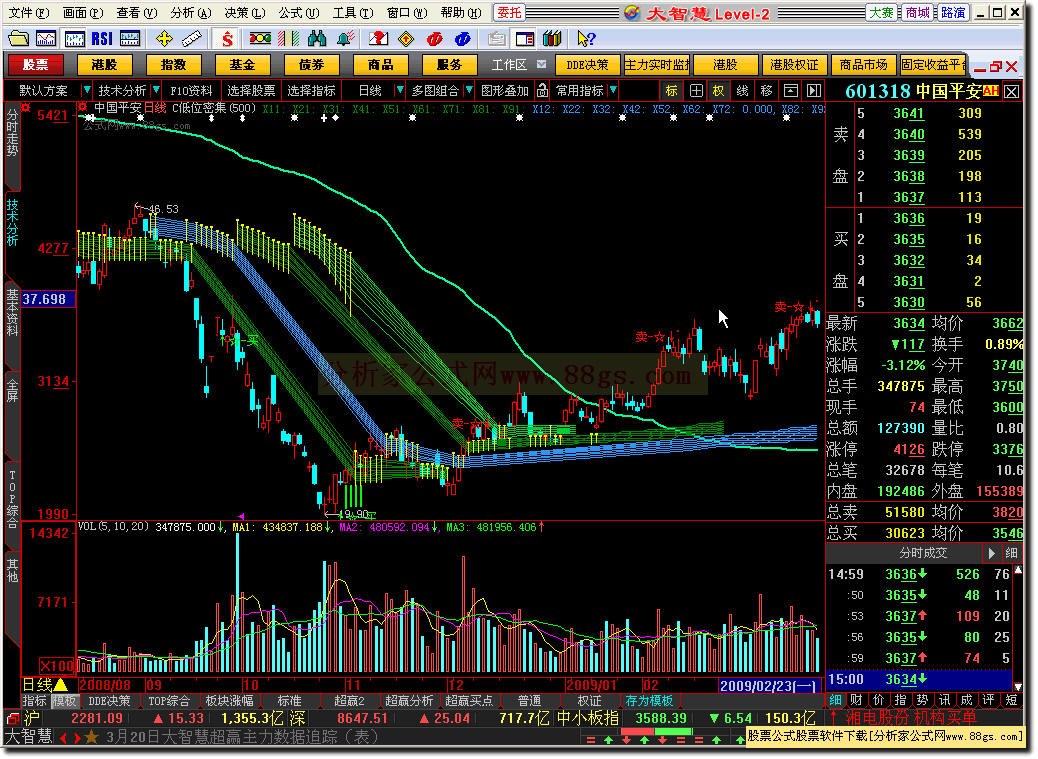Open the 默认方案 dropdown arrow

click(85, 90)
